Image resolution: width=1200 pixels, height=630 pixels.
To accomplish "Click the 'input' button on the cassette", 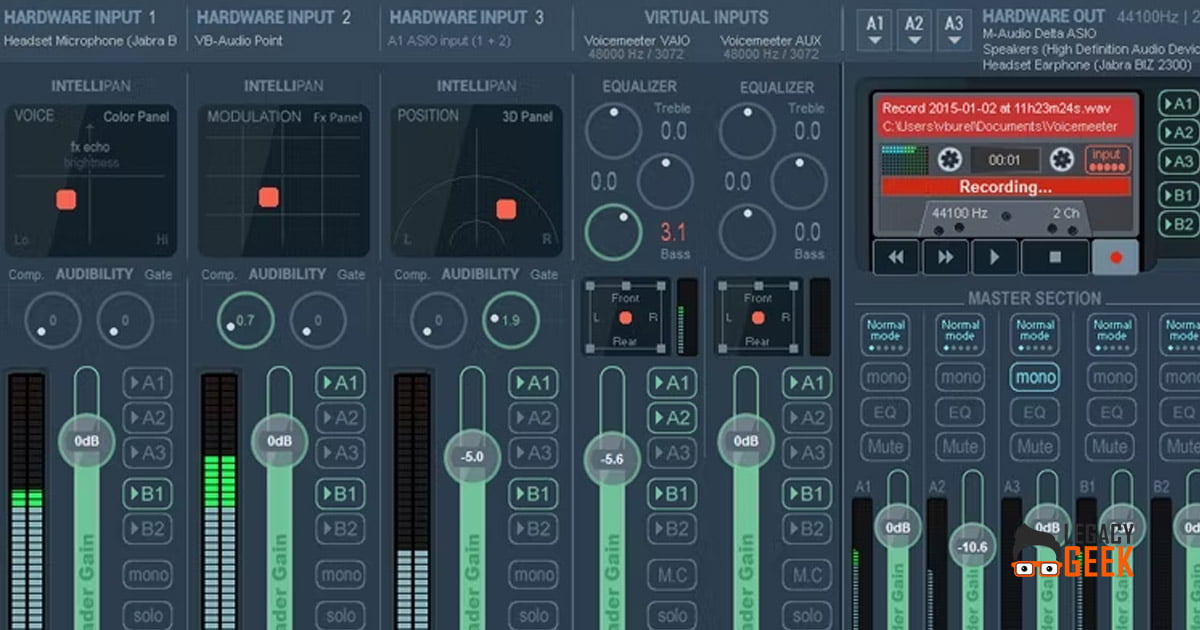I will 1107,159.
